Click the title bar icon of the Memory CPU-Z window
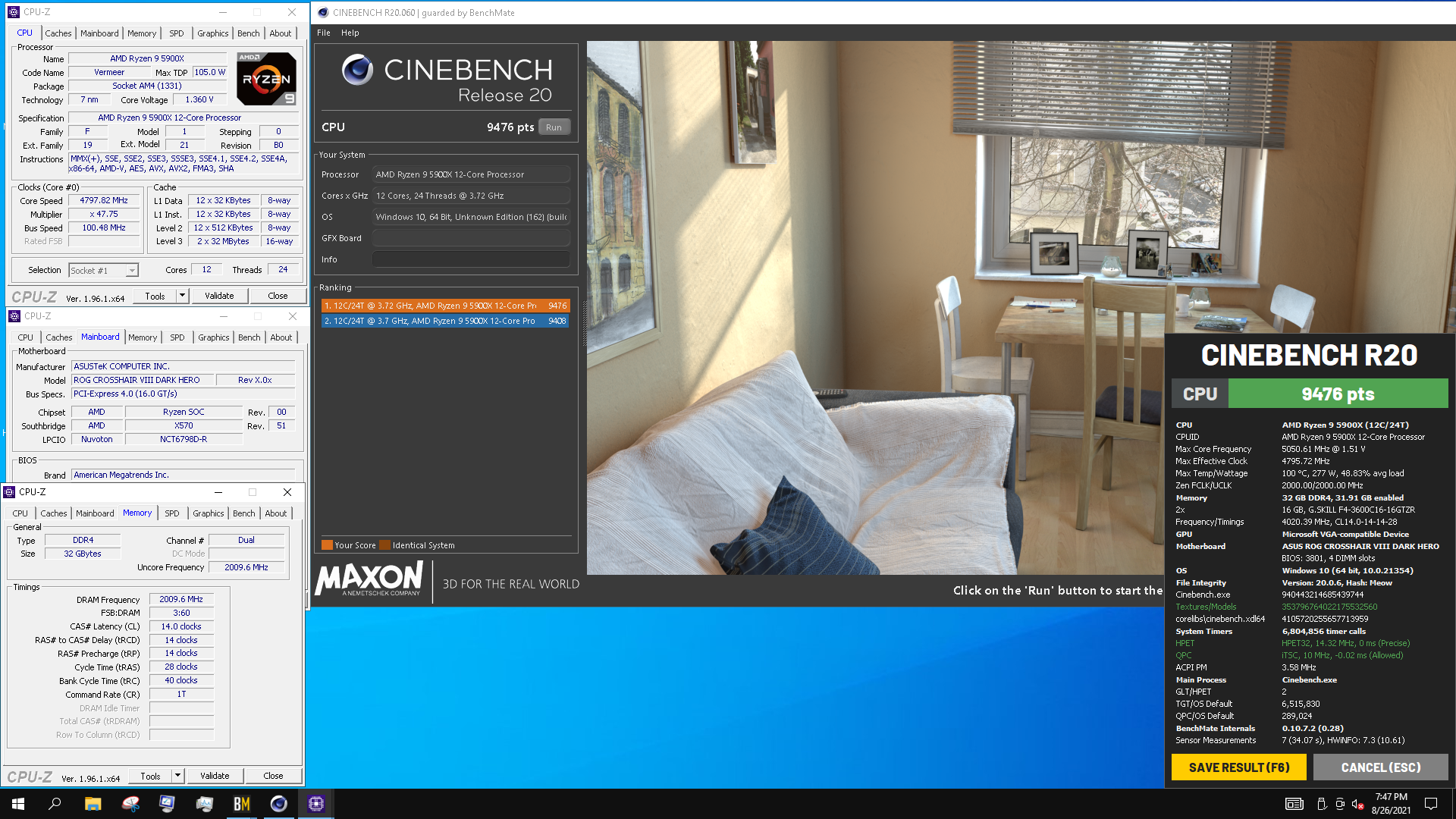Viewport: 1456px width, 819px height. tap(9, 492)
